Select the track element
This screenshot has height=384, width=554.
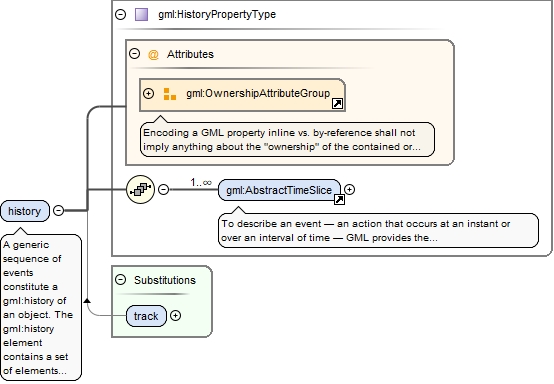coord(146,316)
